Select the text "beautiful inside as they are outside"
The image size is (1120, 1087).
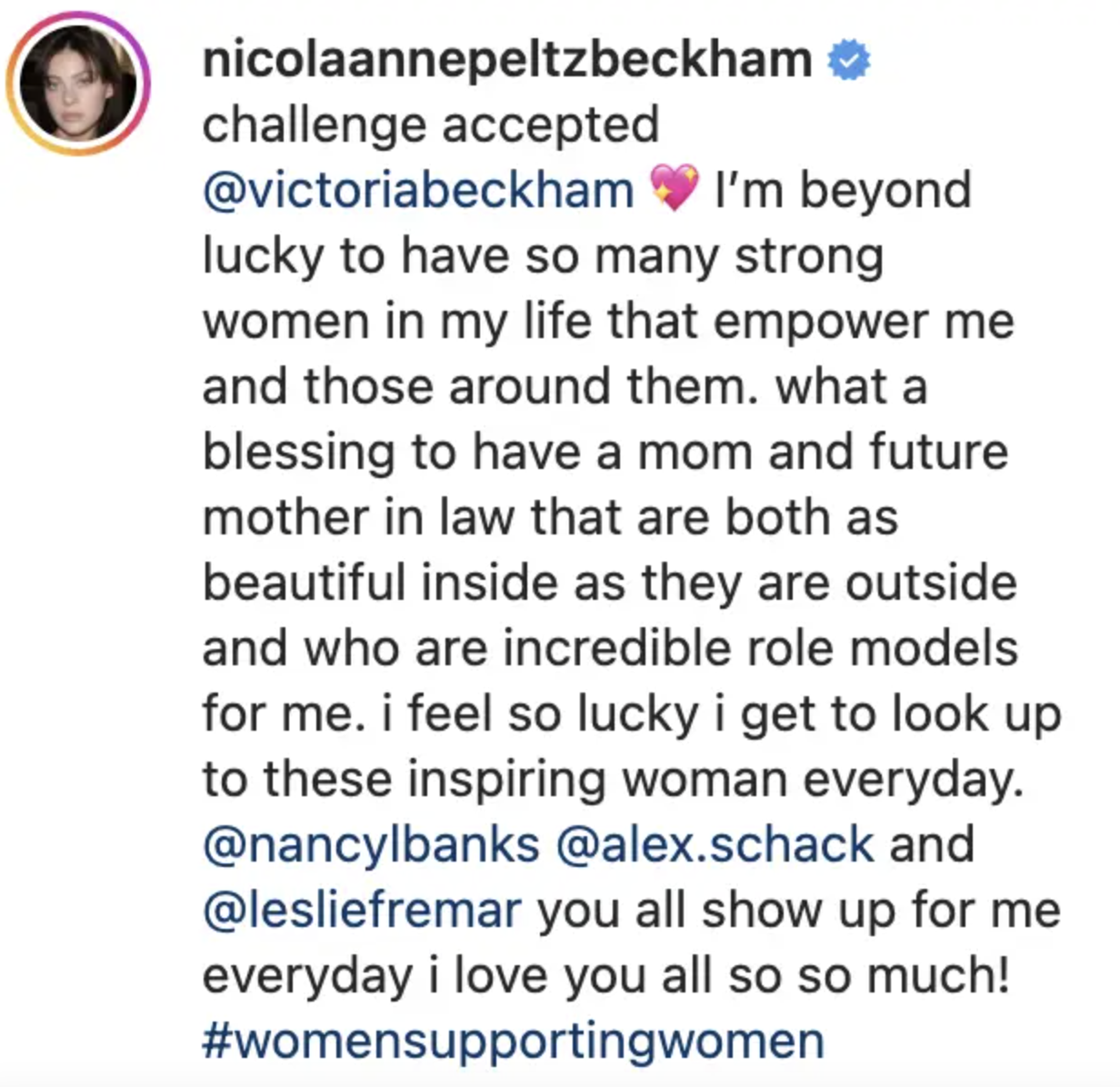click(x=609, y=583)
